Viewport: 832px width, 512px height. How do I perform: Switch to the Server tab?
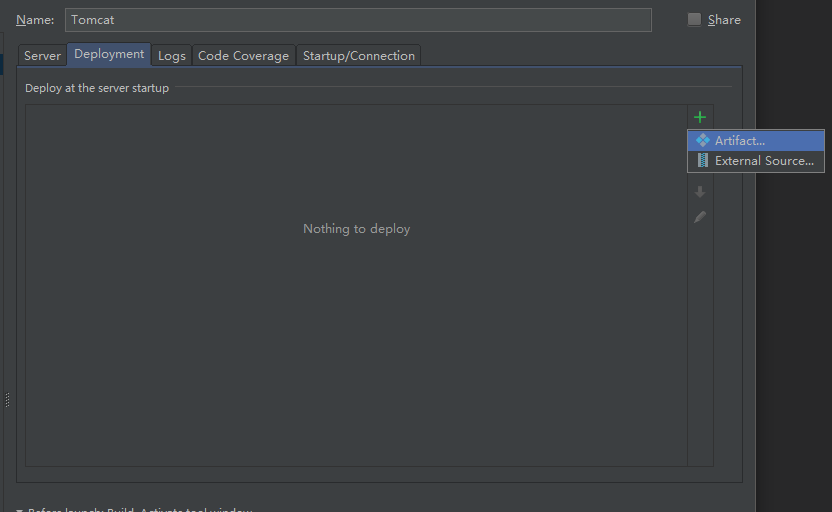click(x=42, y=56)
